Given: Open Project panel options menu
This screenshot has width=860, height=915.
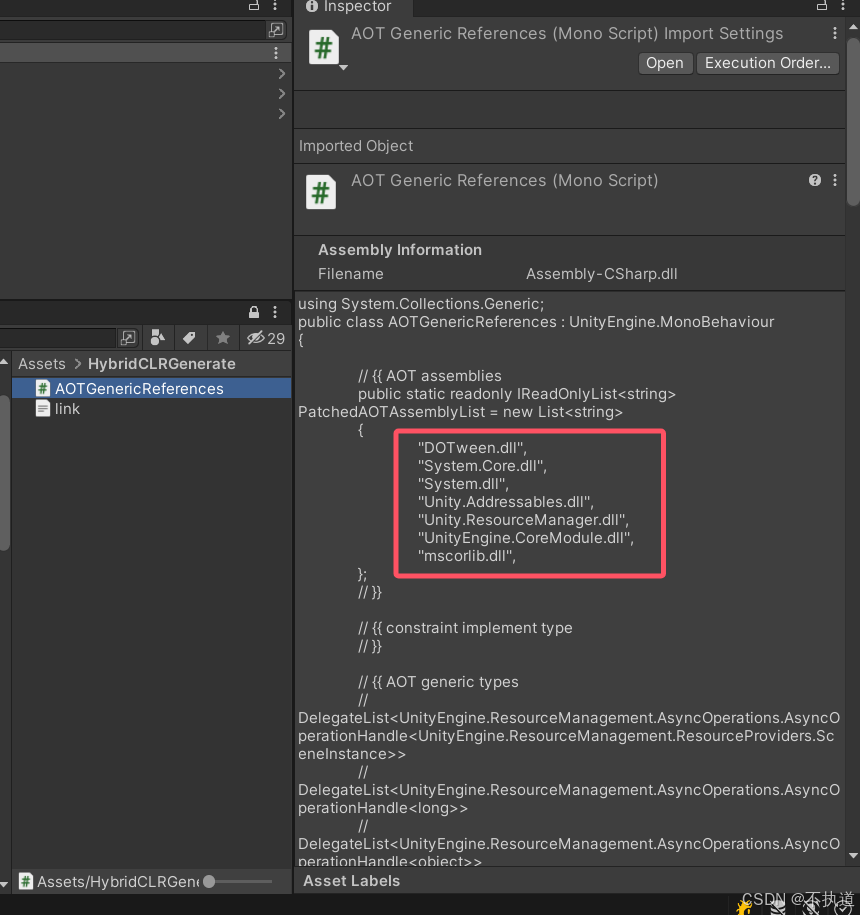Looking at the screenshot, I should pos(275,312).
